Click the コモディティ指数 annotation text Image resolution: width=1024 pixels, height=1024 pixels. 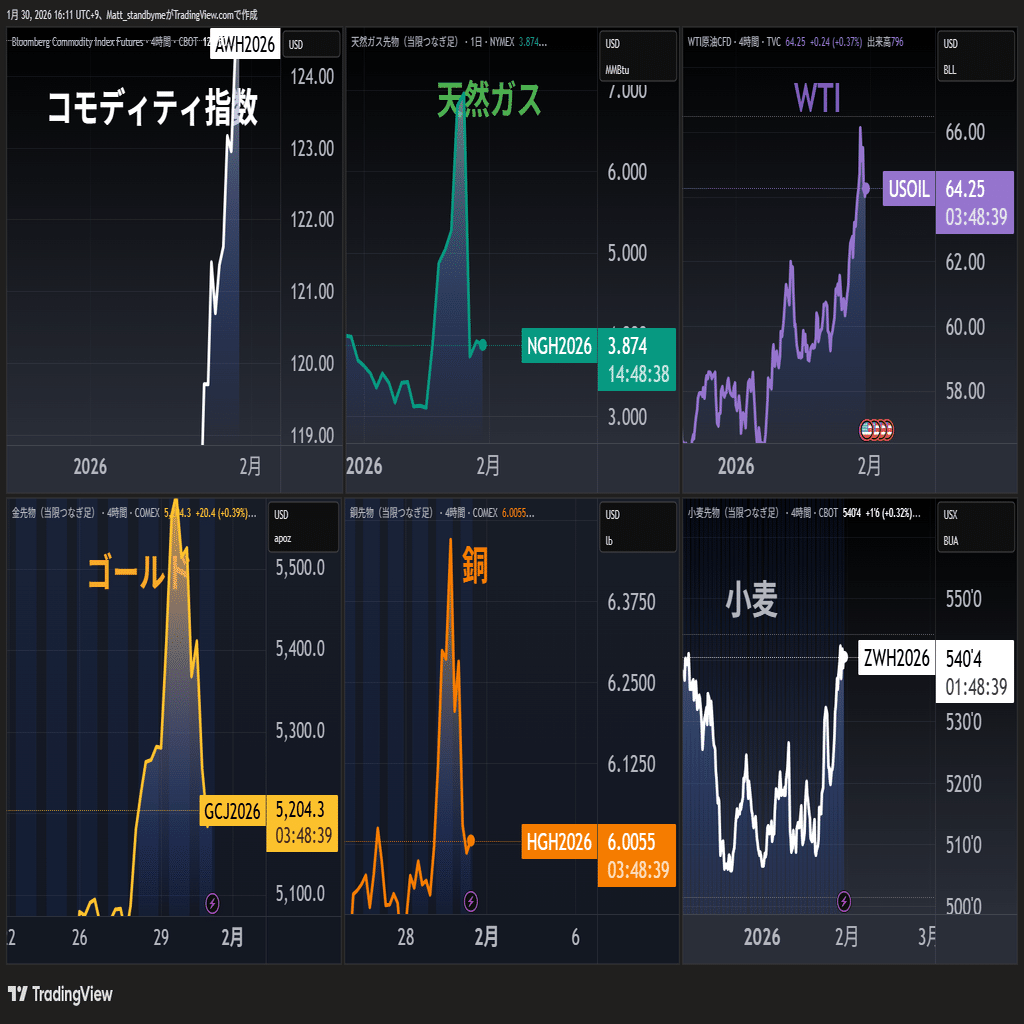[153, 108]
